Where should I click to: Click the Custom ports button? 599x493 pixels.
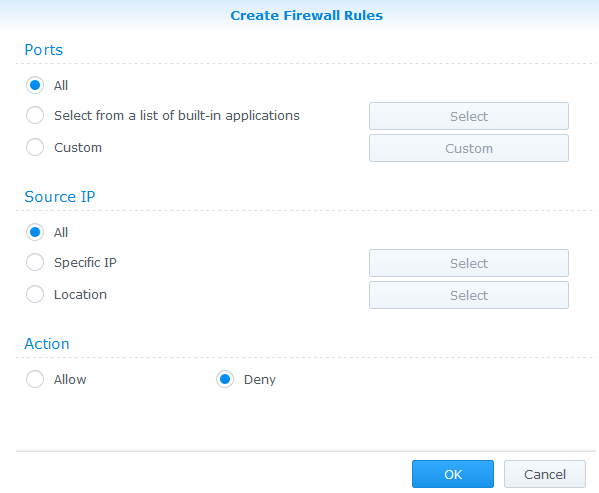469,148
